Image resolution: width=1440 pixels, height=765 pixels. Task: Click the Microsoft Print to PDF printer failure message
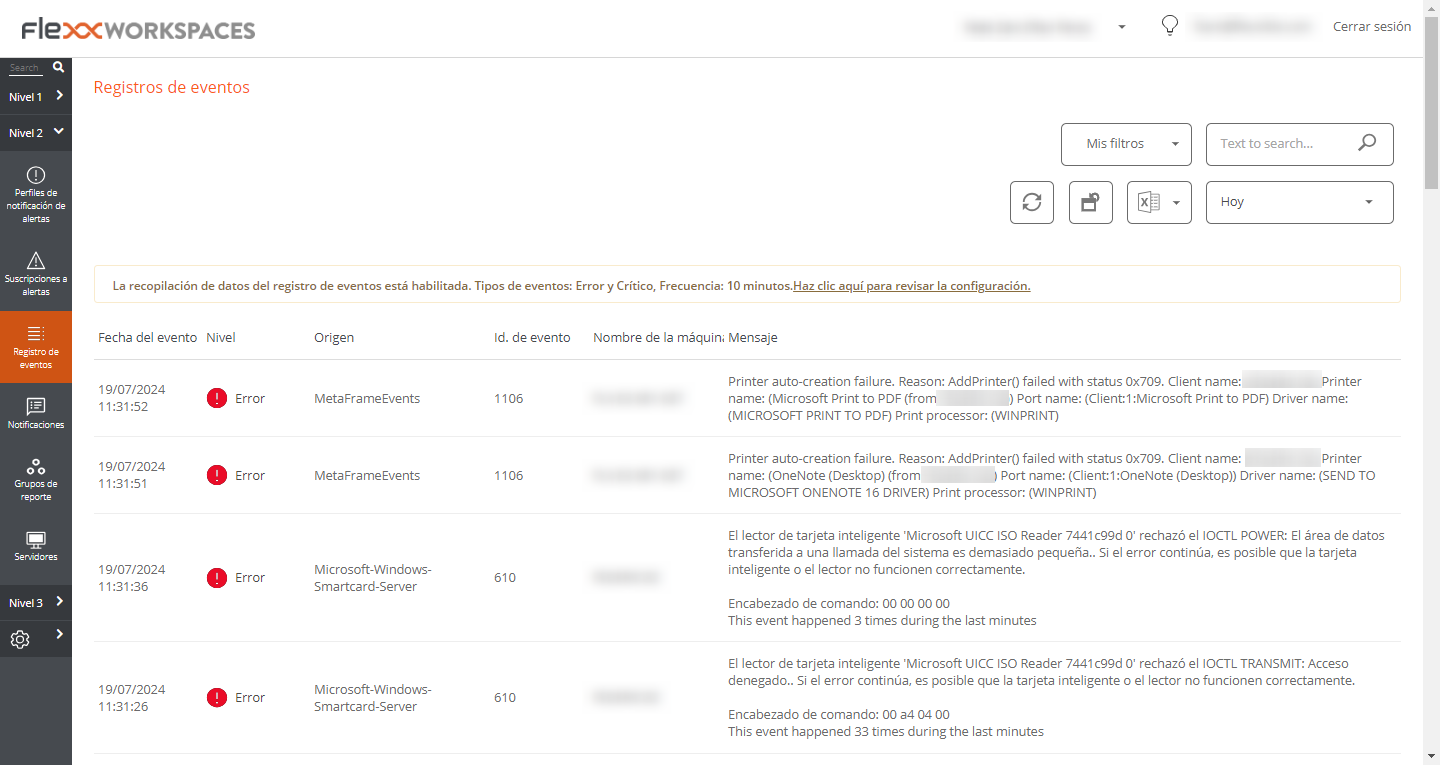[x=1045, y=398]
